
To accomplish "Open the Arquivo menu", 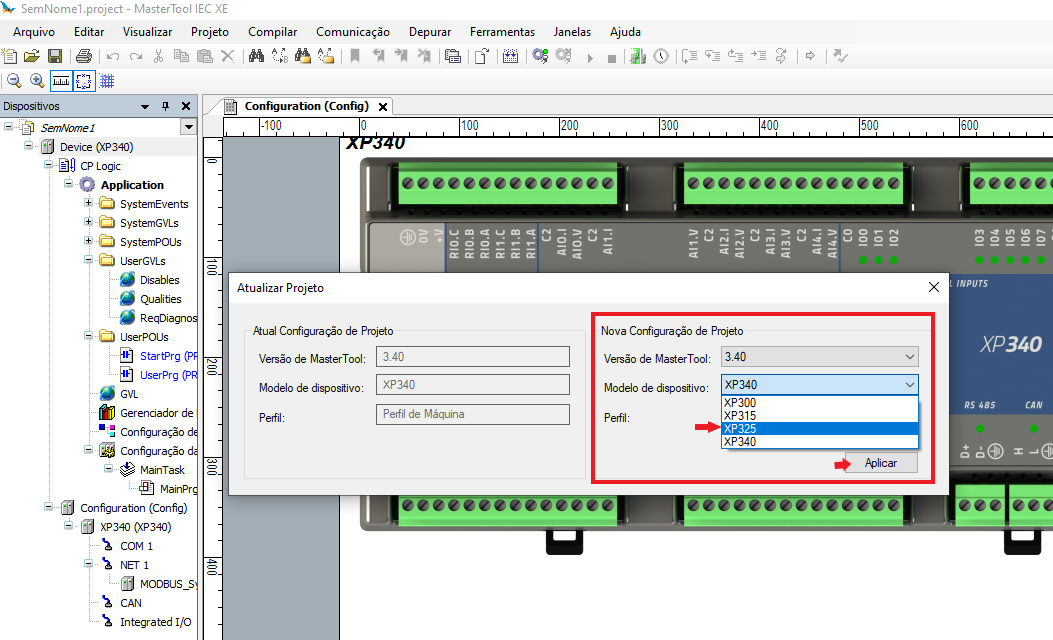I will (34, 32).
